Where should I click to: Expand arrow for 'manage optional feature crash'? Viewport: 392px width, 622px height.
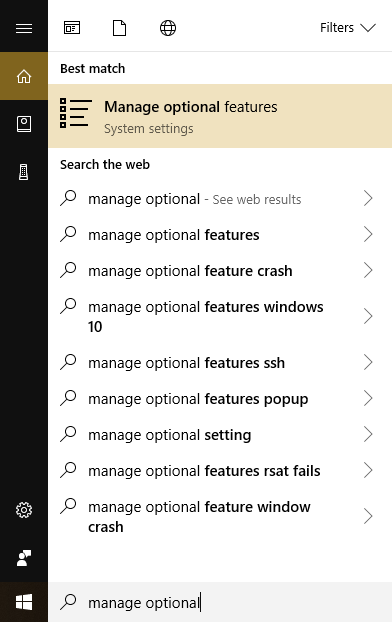click(368, 271)
